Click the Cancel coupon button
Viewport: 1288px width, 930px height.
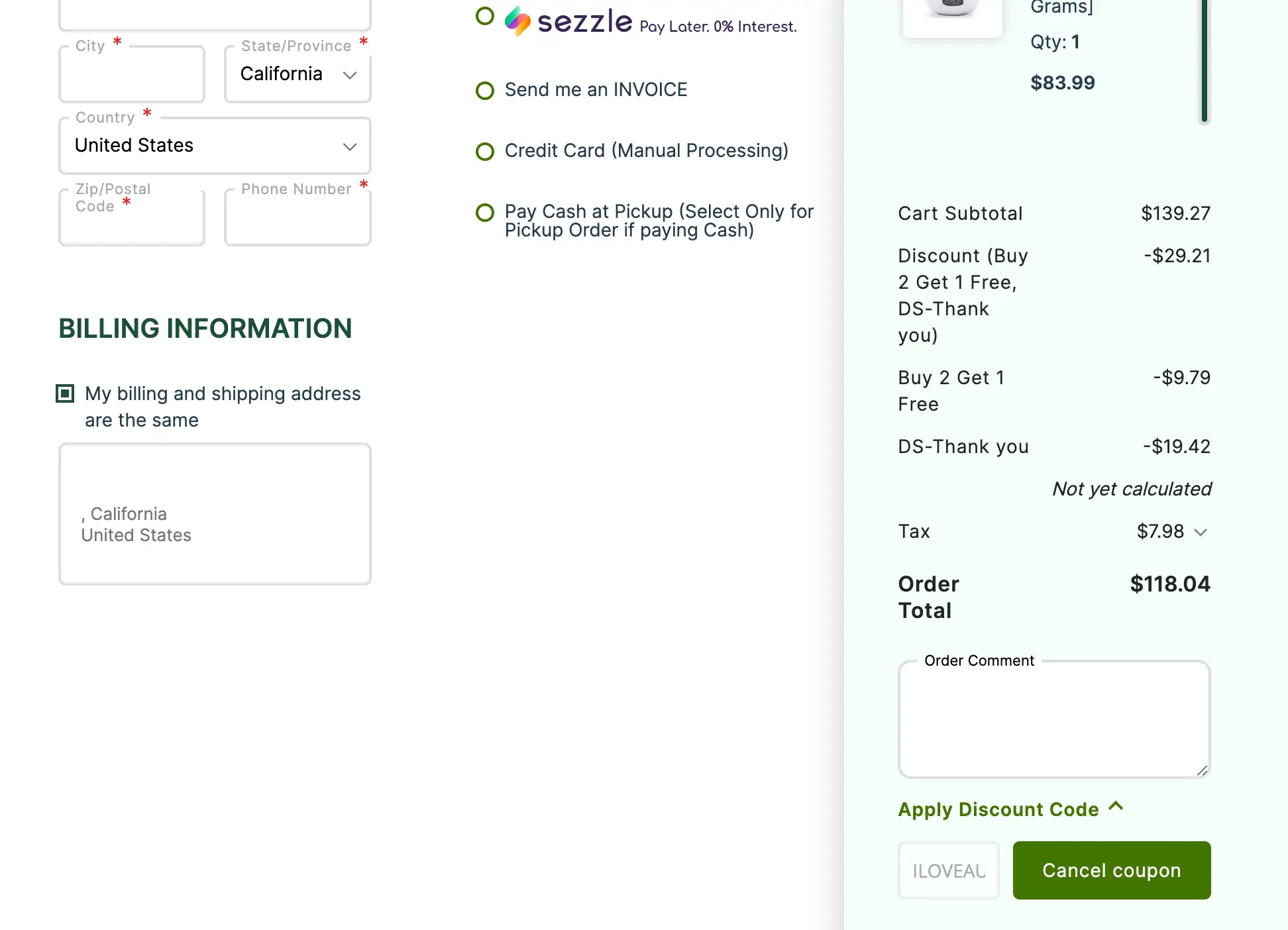[x=1111, y=870]
